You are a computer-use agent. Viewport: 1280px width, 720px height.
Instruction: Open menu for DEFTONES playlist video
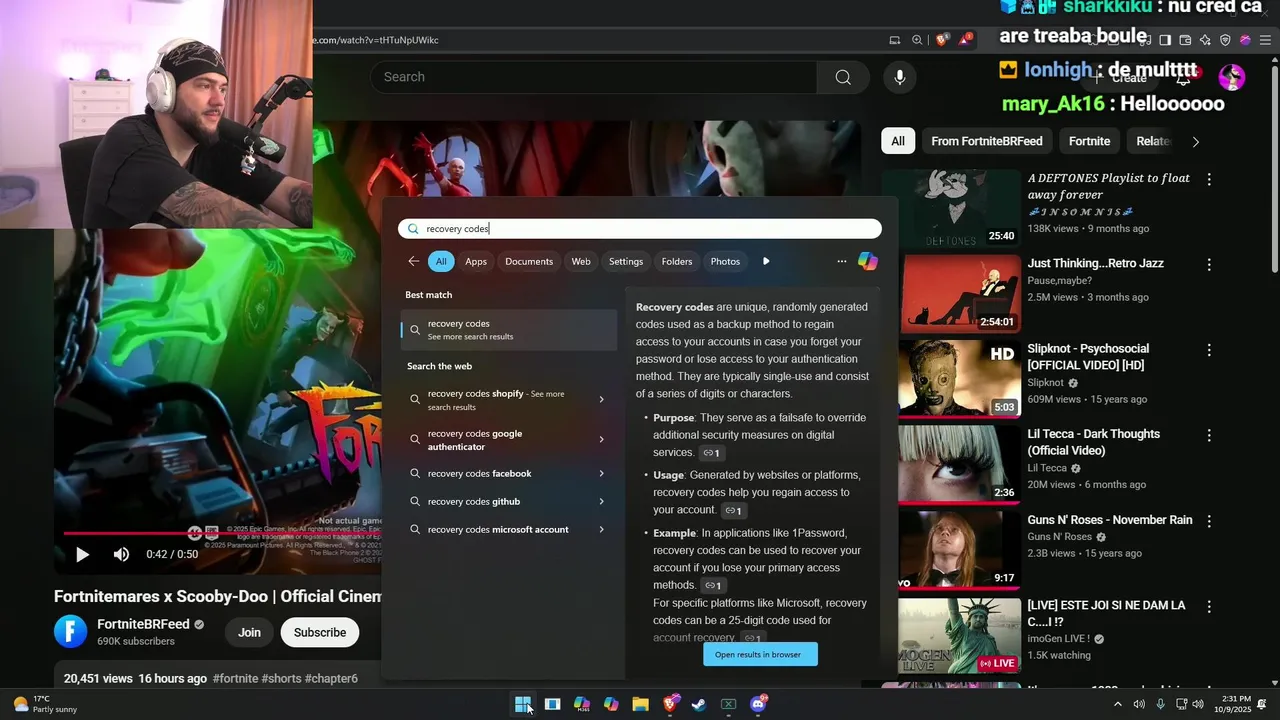coord(1209,180)
